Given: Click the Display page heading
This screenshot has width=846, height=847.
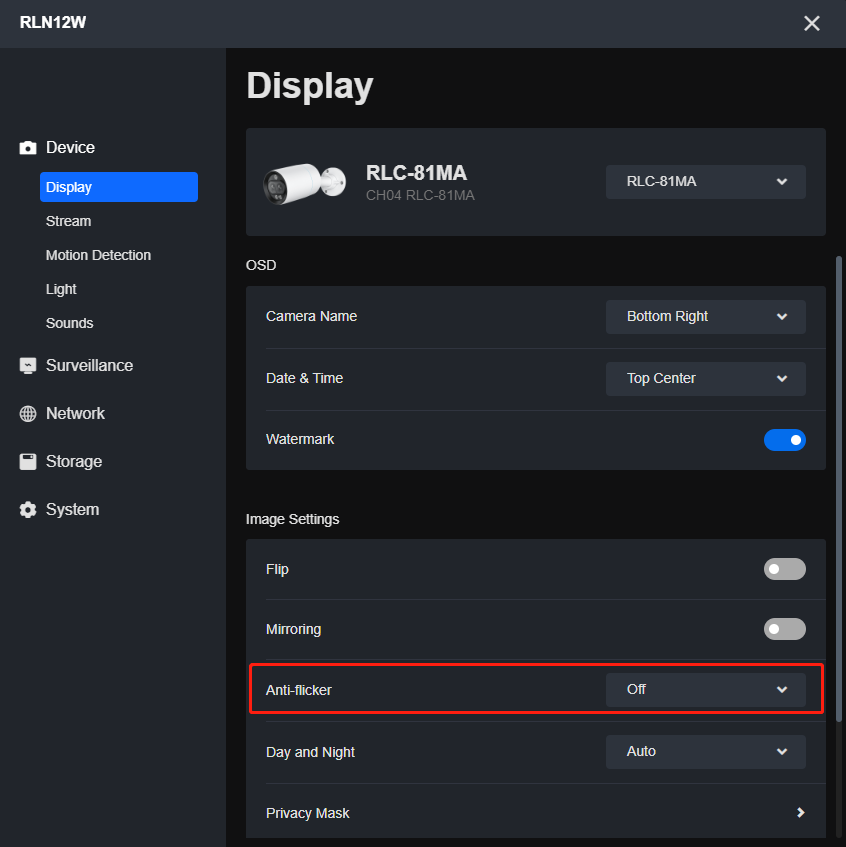Looking at the screenshot, I should [x=310, y=86].
